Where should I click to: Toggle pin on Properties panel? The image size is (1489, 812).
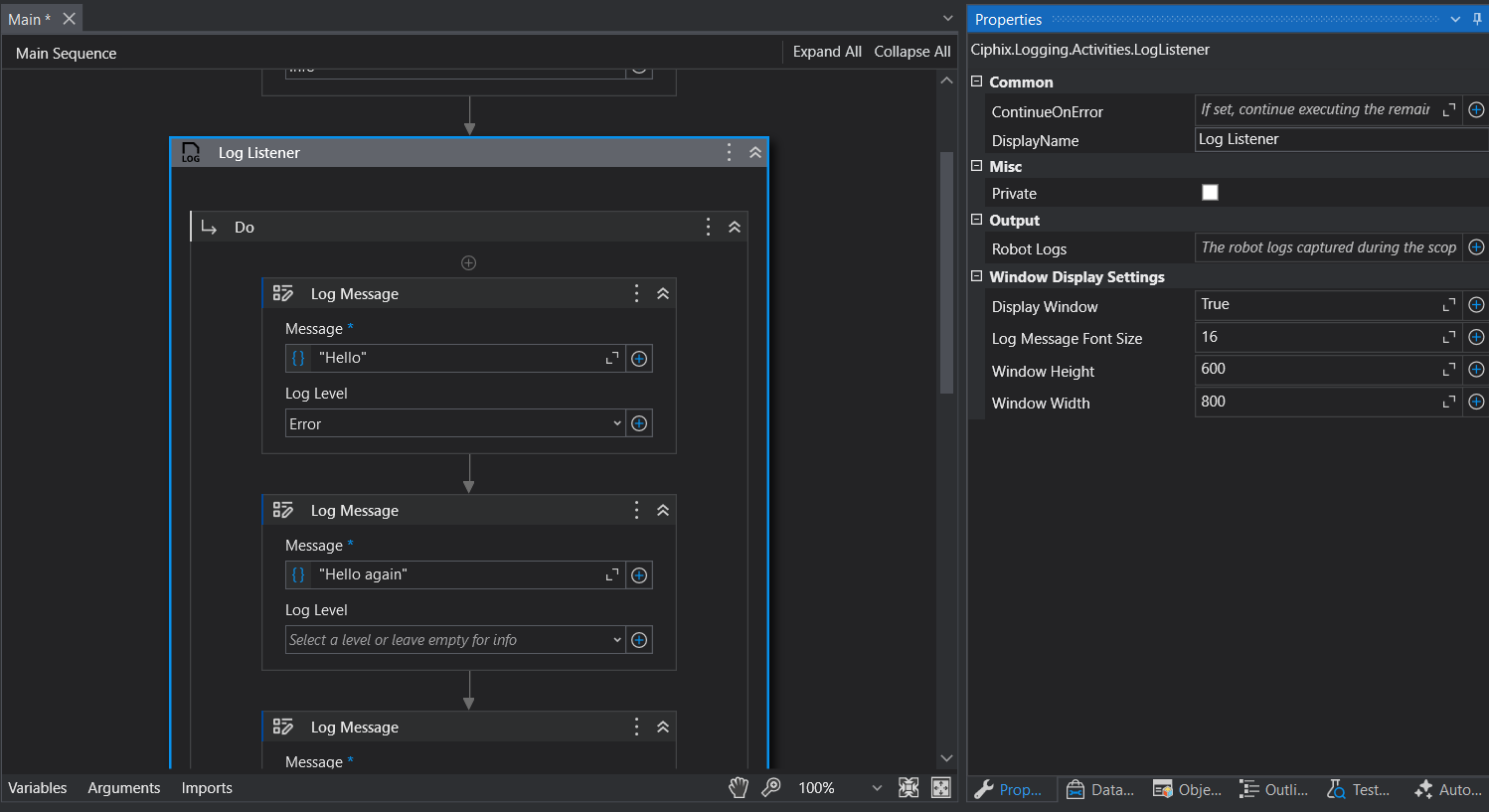pos(1477,19)
